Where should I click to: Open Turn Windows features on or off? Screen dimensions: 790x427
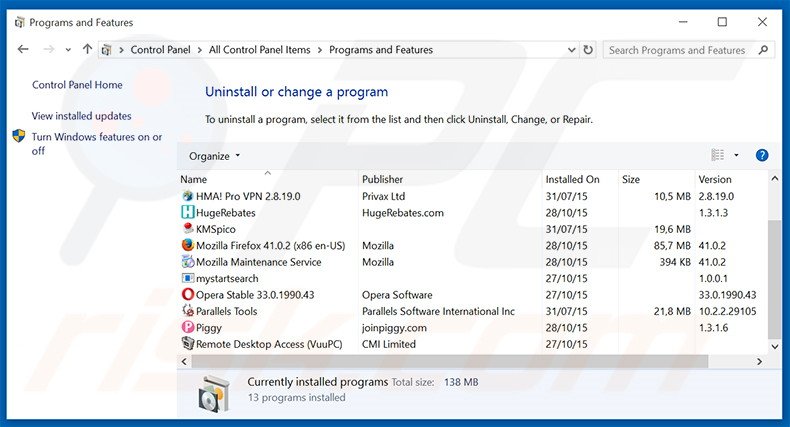point(97,144)
